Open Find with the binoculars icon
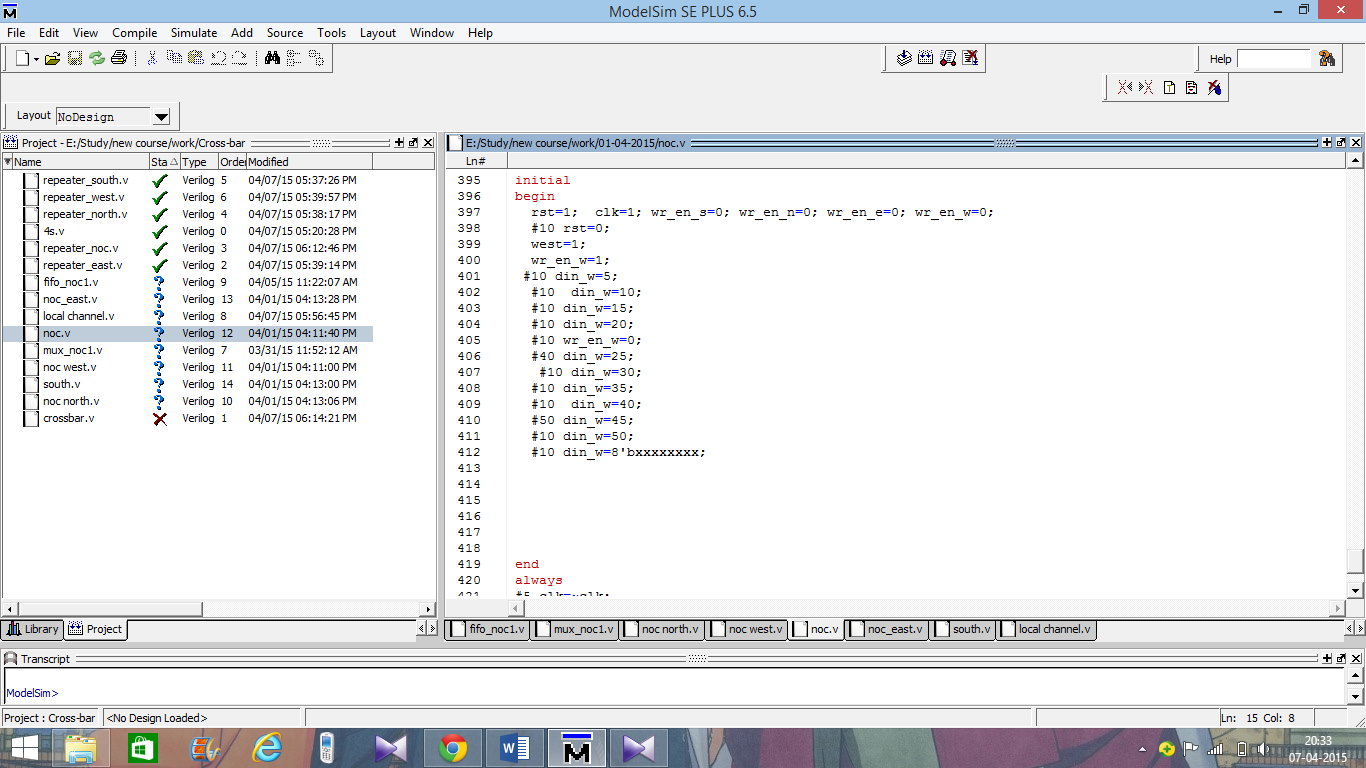This screenshot has height=768, width=1366. [x=272, y=59]
